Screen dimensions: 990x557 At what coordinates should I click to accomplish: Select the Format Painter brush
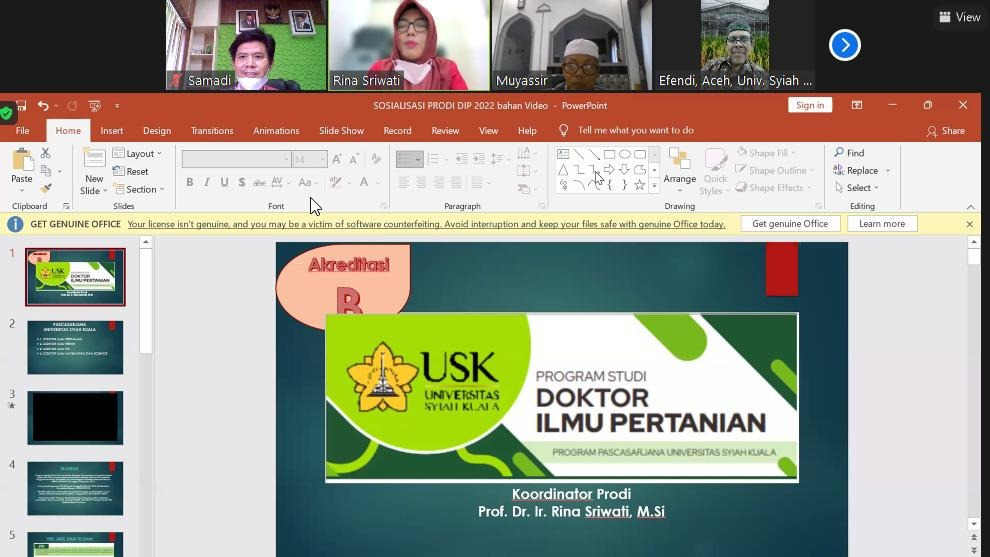coord(45,188)
